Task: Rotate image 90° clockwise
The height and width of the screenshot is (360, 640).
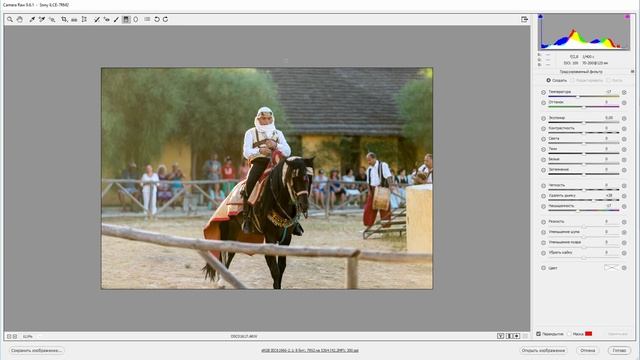Action: [166, 19]
